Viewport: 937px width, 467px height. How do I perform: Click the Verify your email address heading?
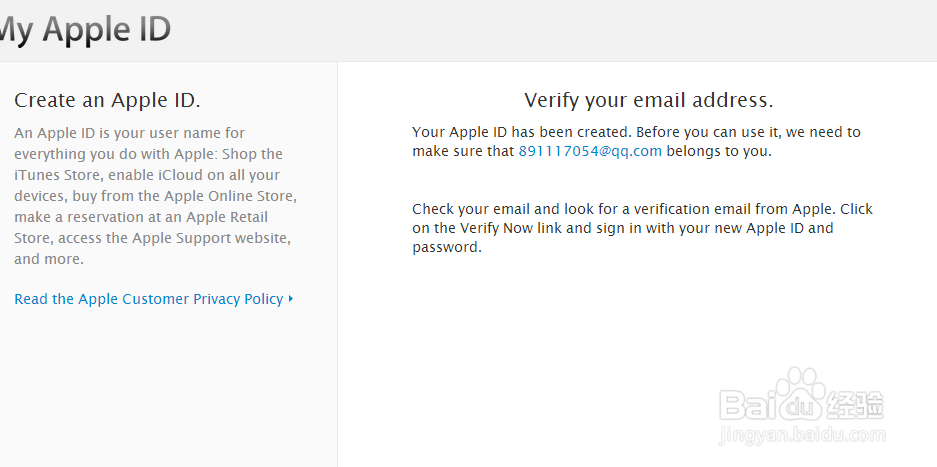pos(649,100)
